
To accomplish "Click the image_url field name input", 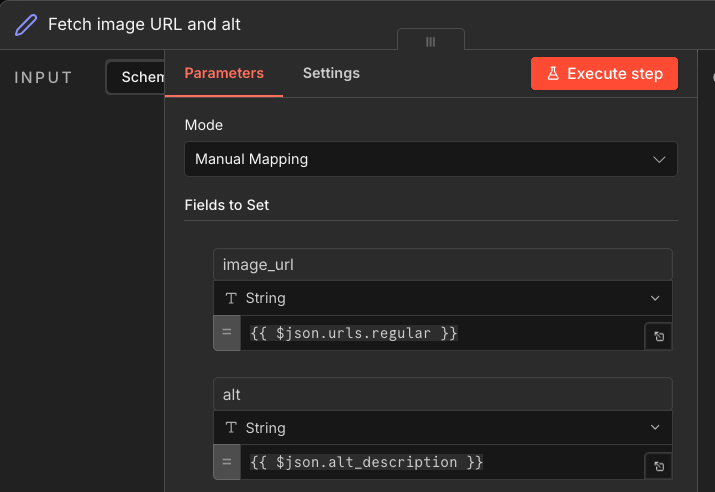I will click(x=442, y=265).
